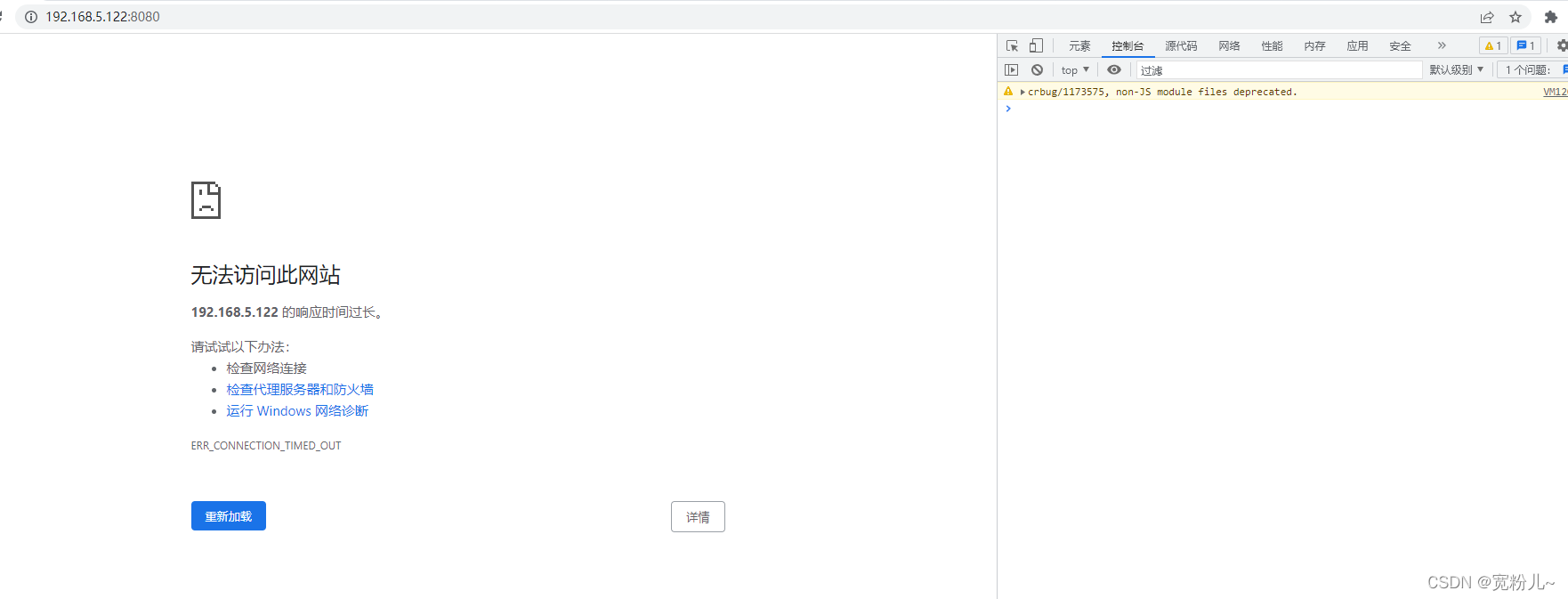Click the warning icon on crbug message

click(1008, 91)
